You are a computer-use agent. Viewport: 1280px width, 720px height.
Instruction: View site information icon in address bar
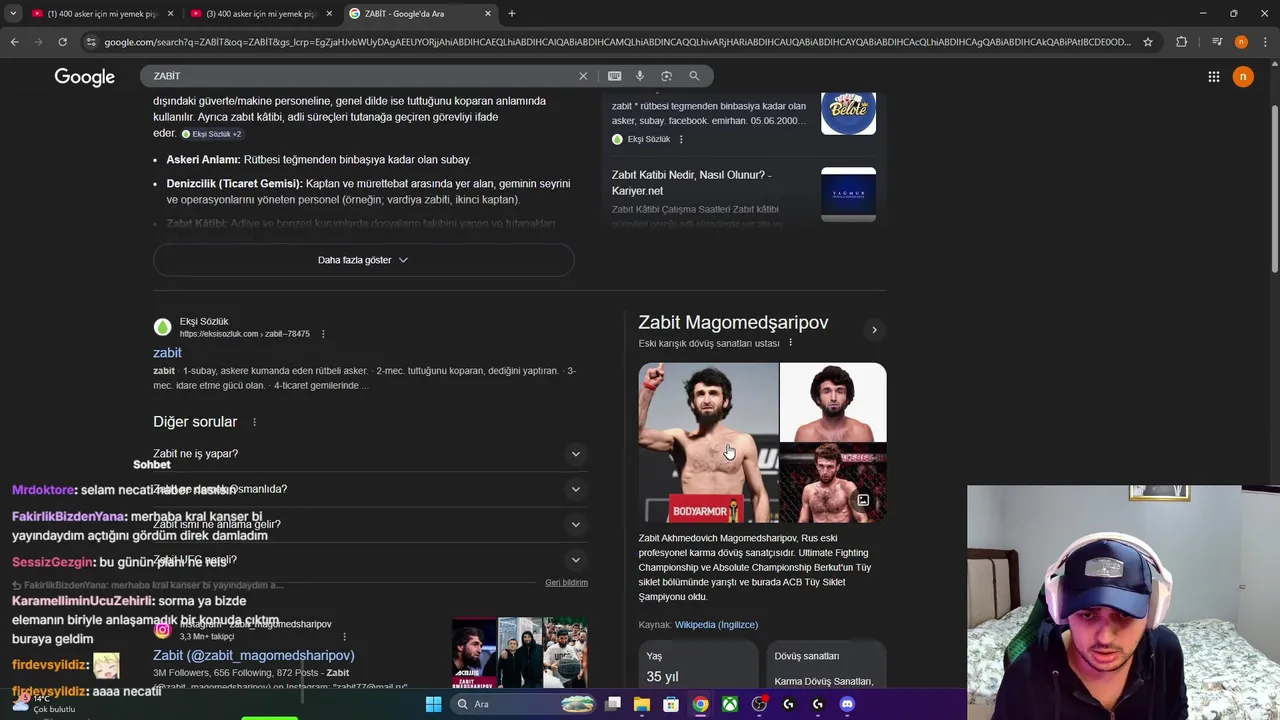click(x=91, y=42)
